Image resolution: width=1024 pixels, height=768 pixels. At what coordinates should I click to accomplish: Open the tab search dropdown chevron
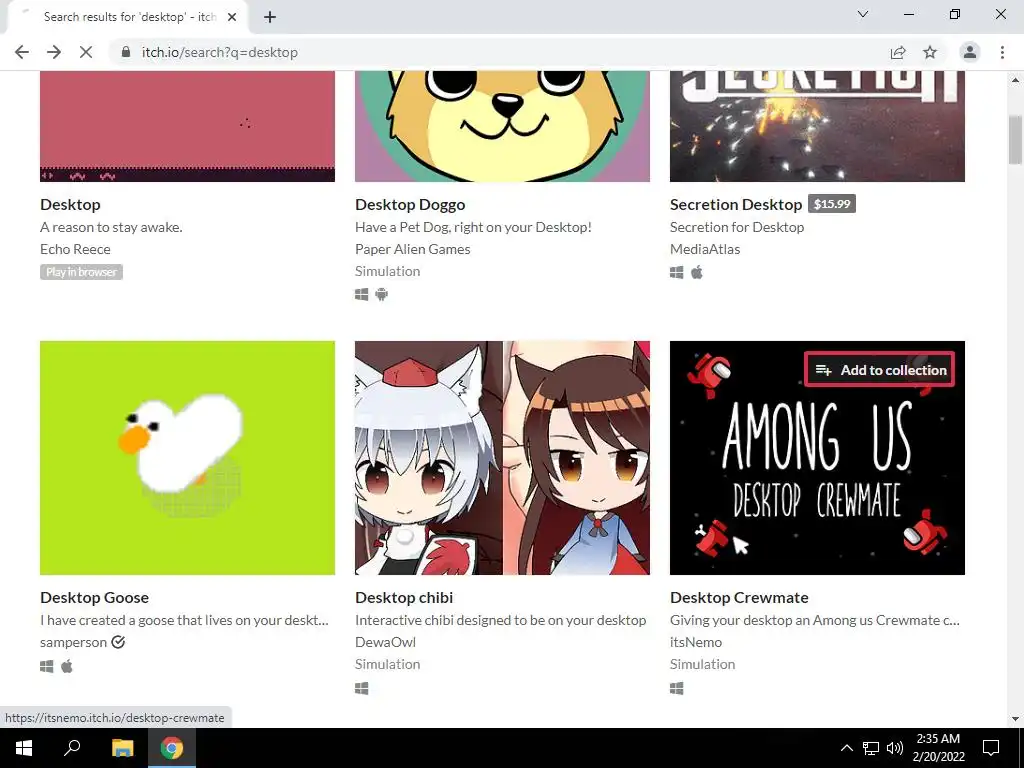pos(863,14)
